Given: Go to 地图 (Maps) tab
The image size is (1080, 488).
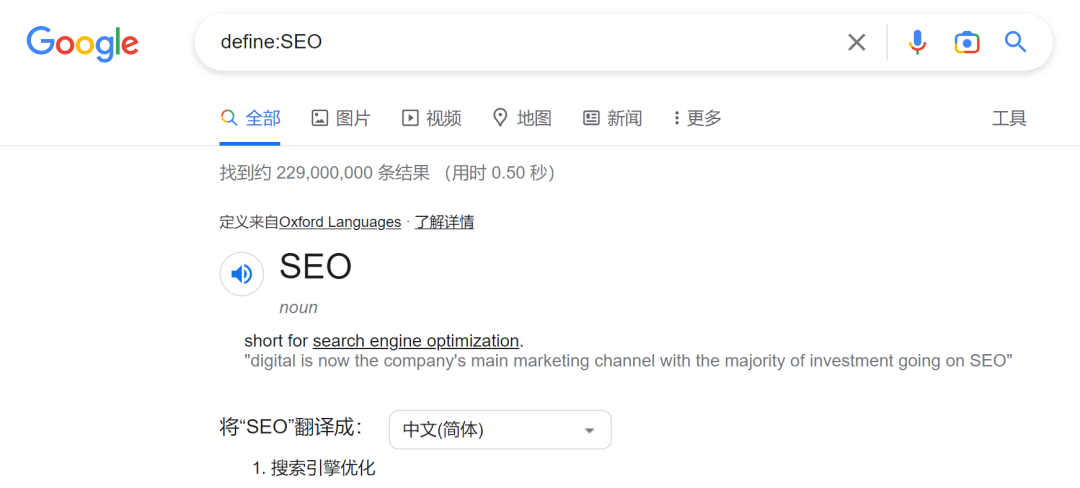Looking at the screenshot, I should tap(522, 118).
